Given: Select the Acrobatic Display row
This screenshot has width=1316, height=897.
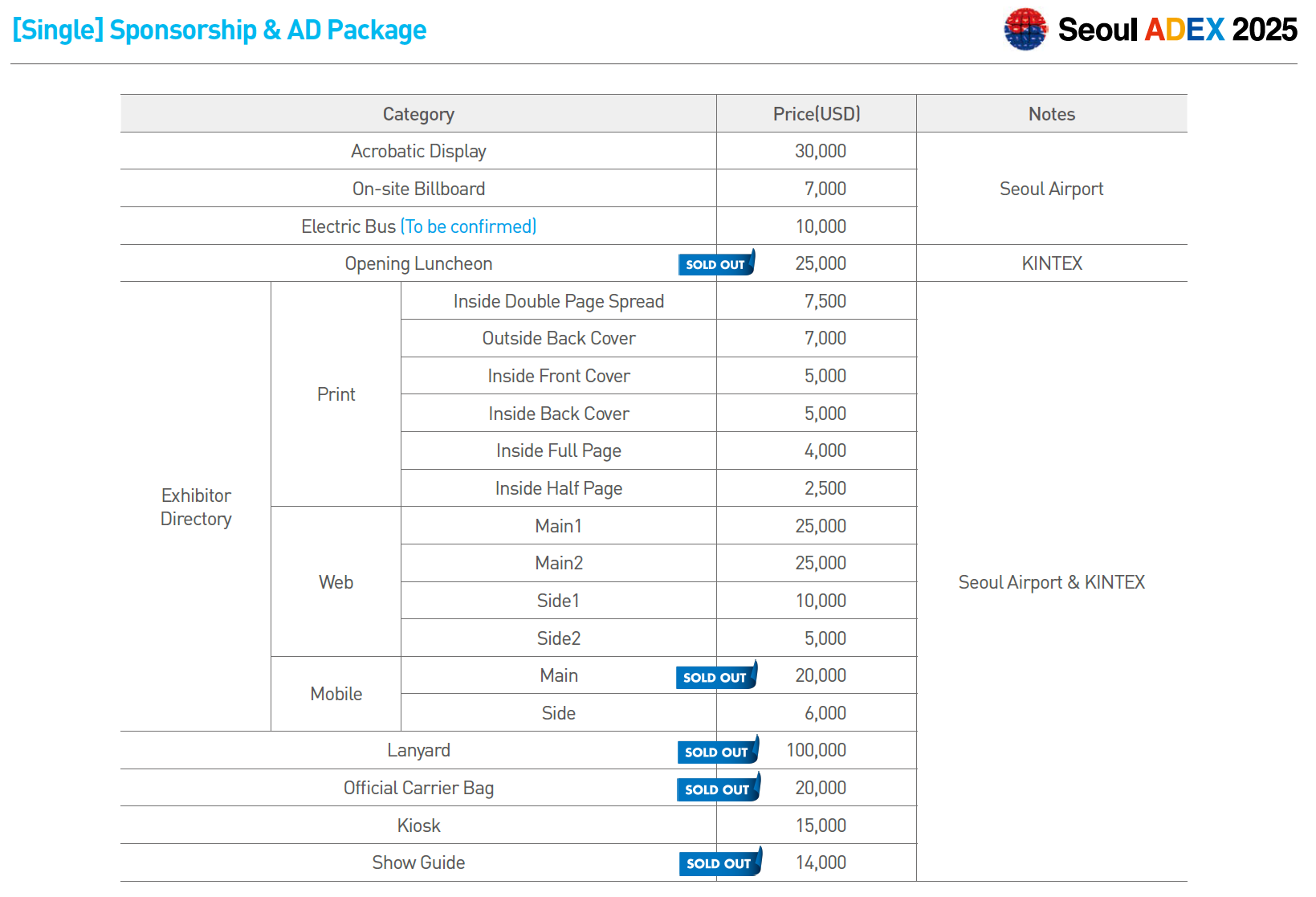Looking at the screenshot, I should click(418, 151).
